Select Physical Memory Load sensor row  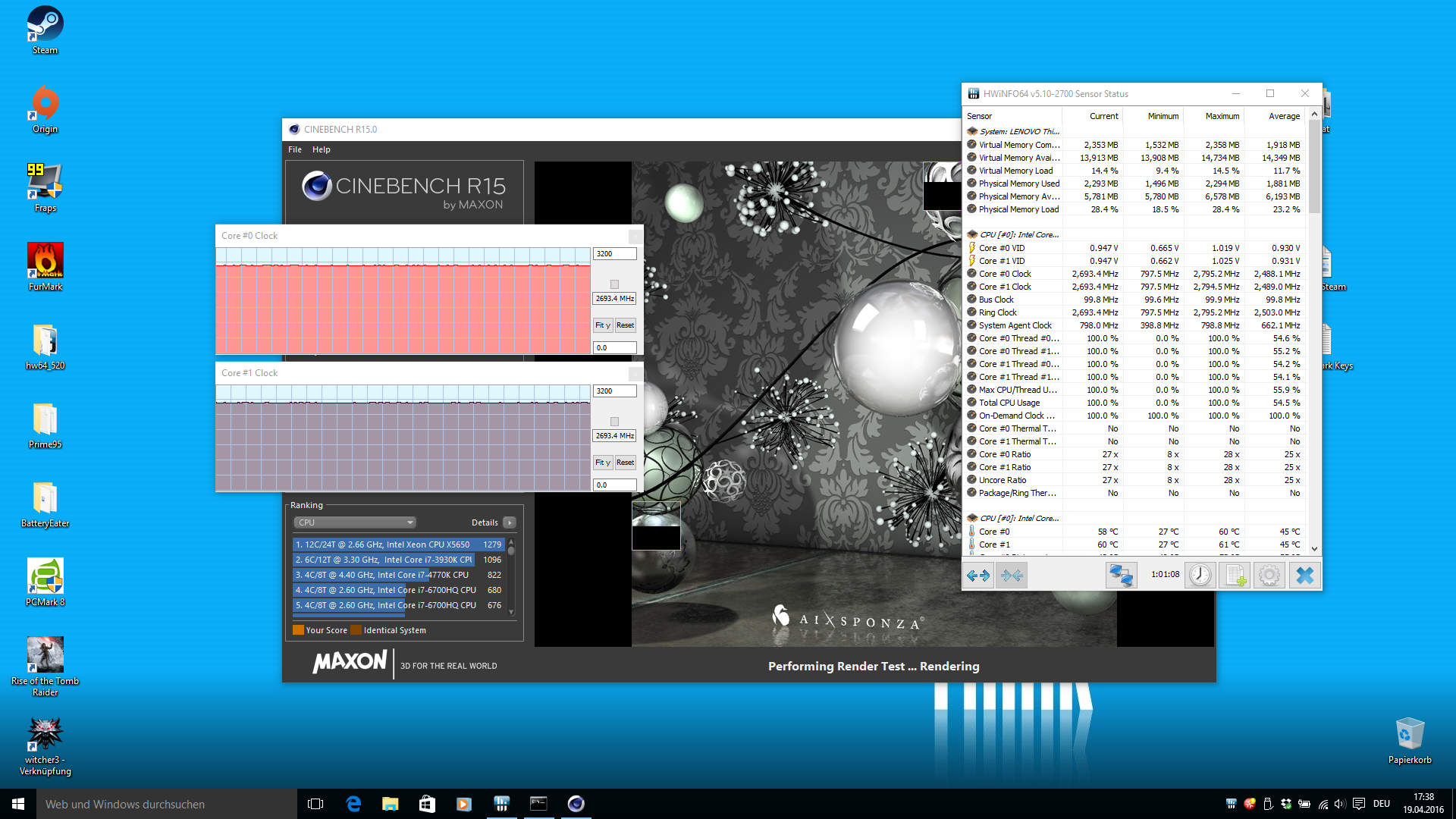[x=1134, y=209]
